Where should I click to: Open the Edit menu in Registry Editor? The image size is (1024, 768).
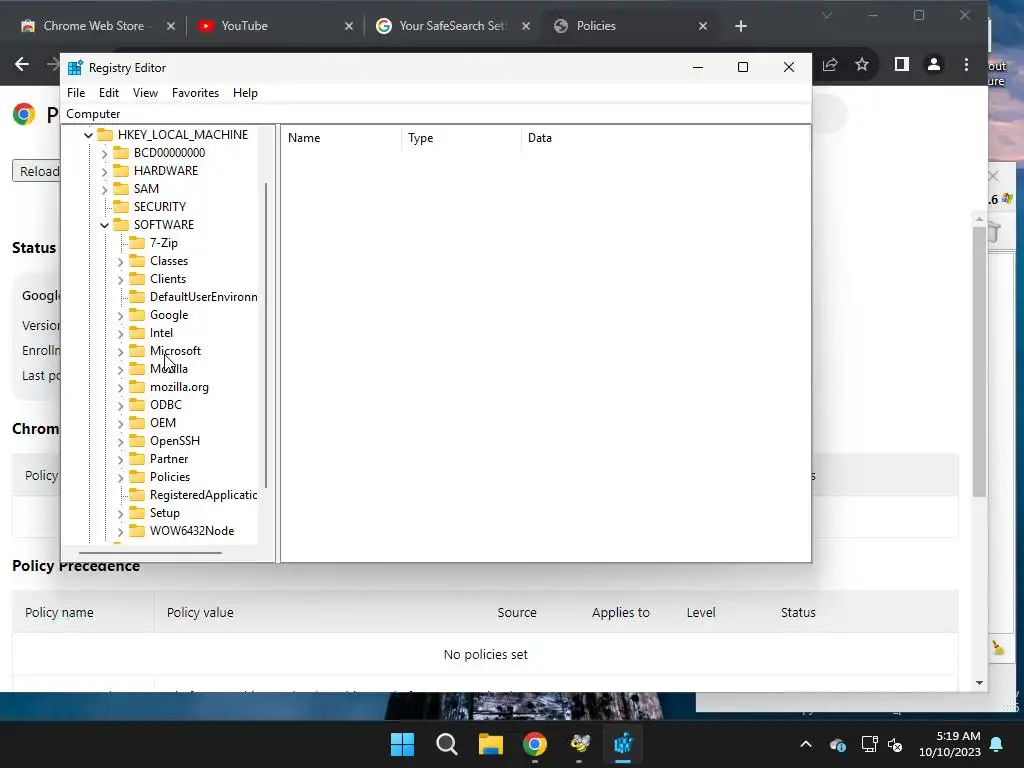click(108, 93)
